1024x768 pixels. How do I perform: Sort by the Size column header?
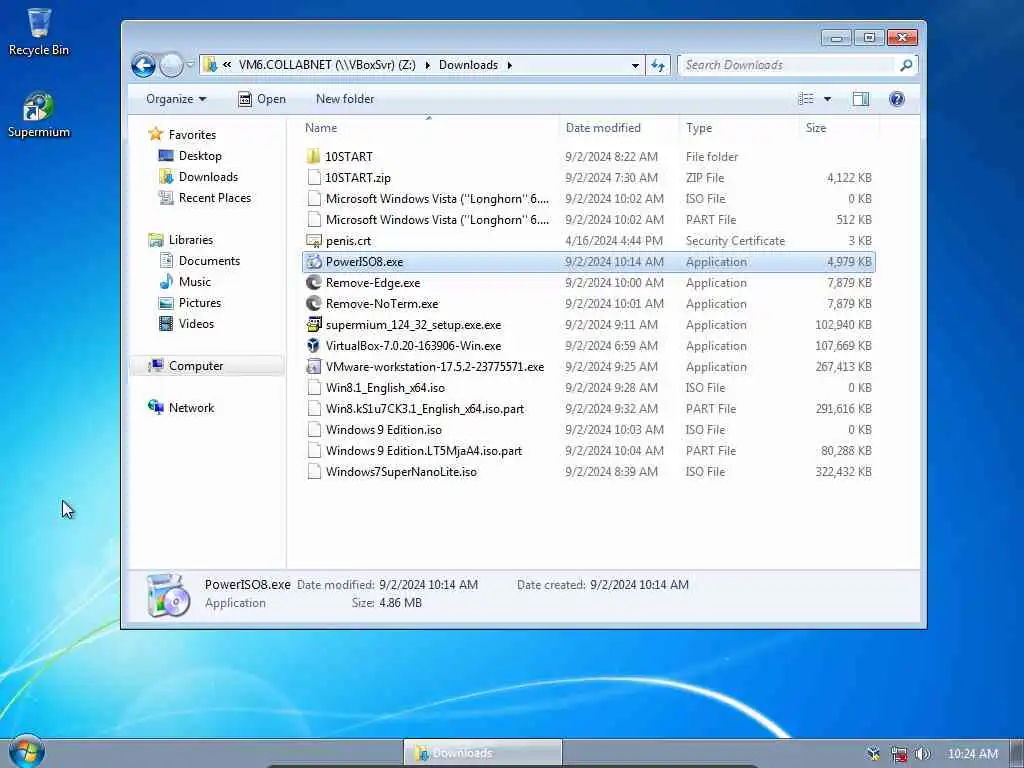click(x=838, y=128)
